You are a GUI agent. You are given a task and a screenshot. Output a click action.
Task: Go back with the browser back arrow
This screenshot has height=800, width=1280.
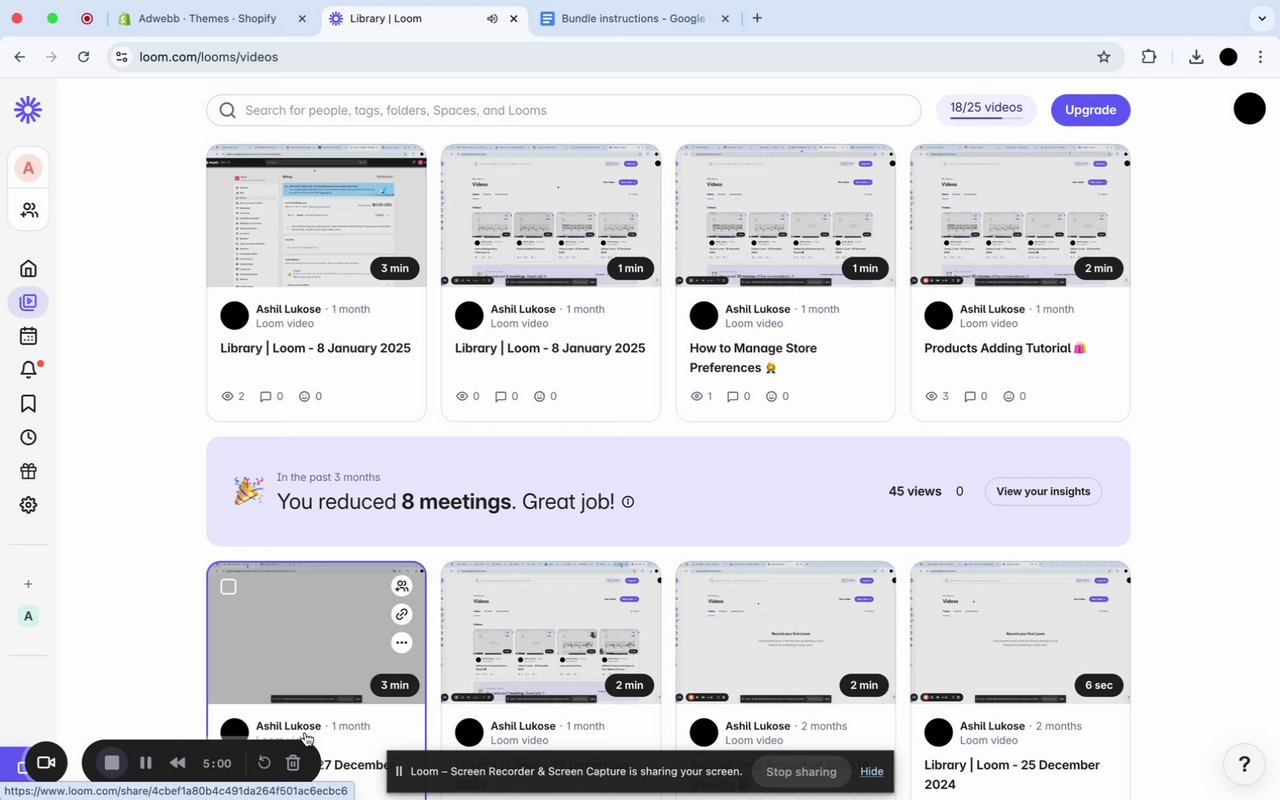pos(20,57)
